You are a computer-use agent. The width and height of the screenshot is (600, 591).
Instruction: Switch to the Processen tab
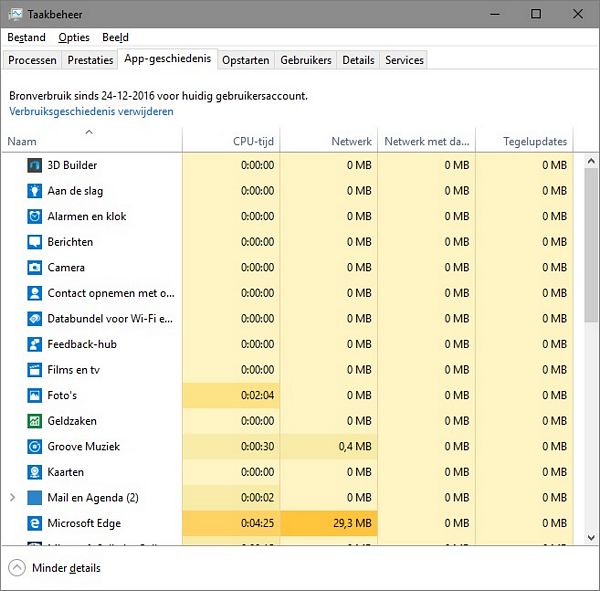(32, 60)
